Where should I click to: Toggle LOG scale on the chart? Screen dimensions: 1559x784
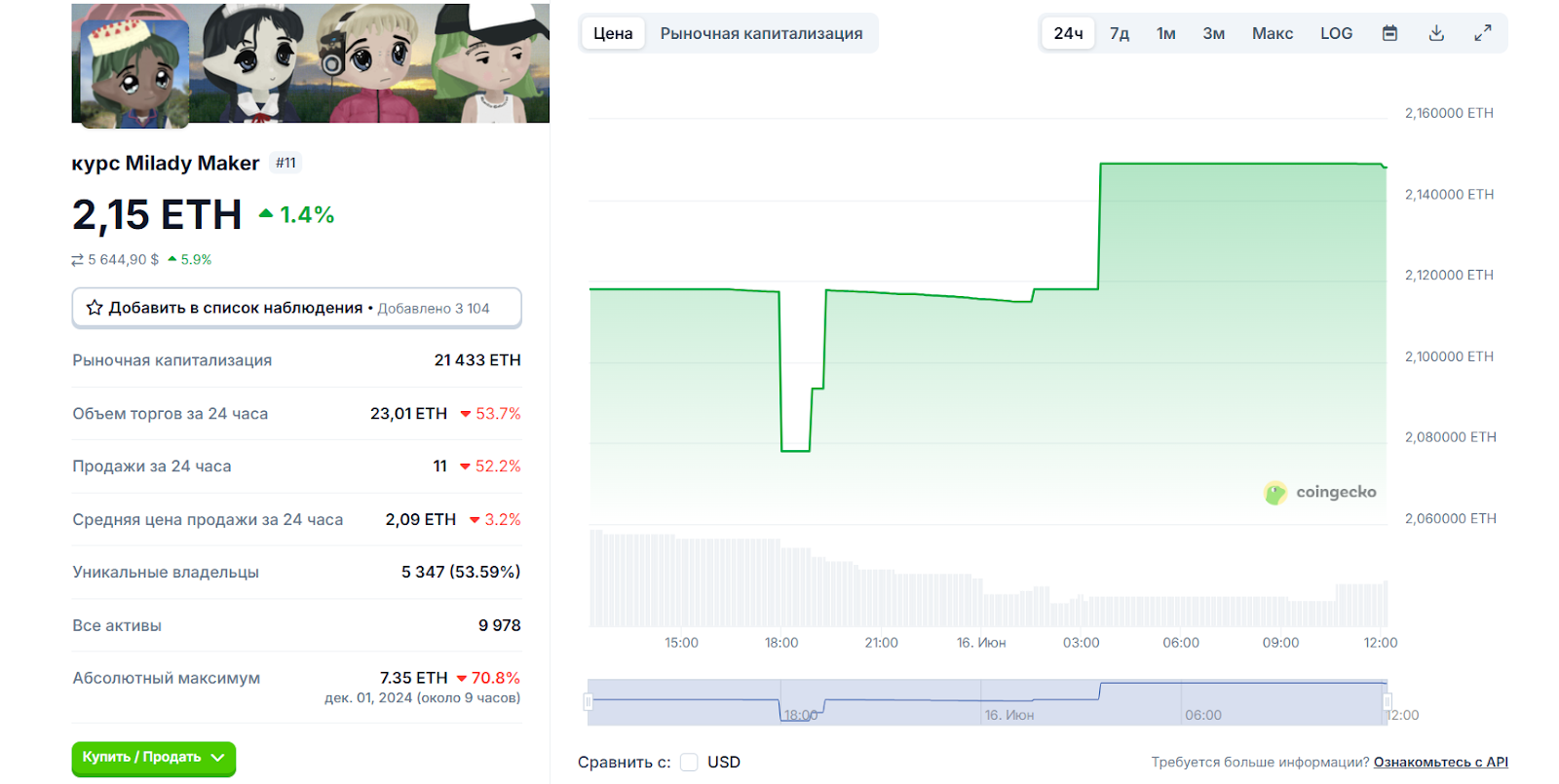pyautogui.click(x=1336, y=33)
